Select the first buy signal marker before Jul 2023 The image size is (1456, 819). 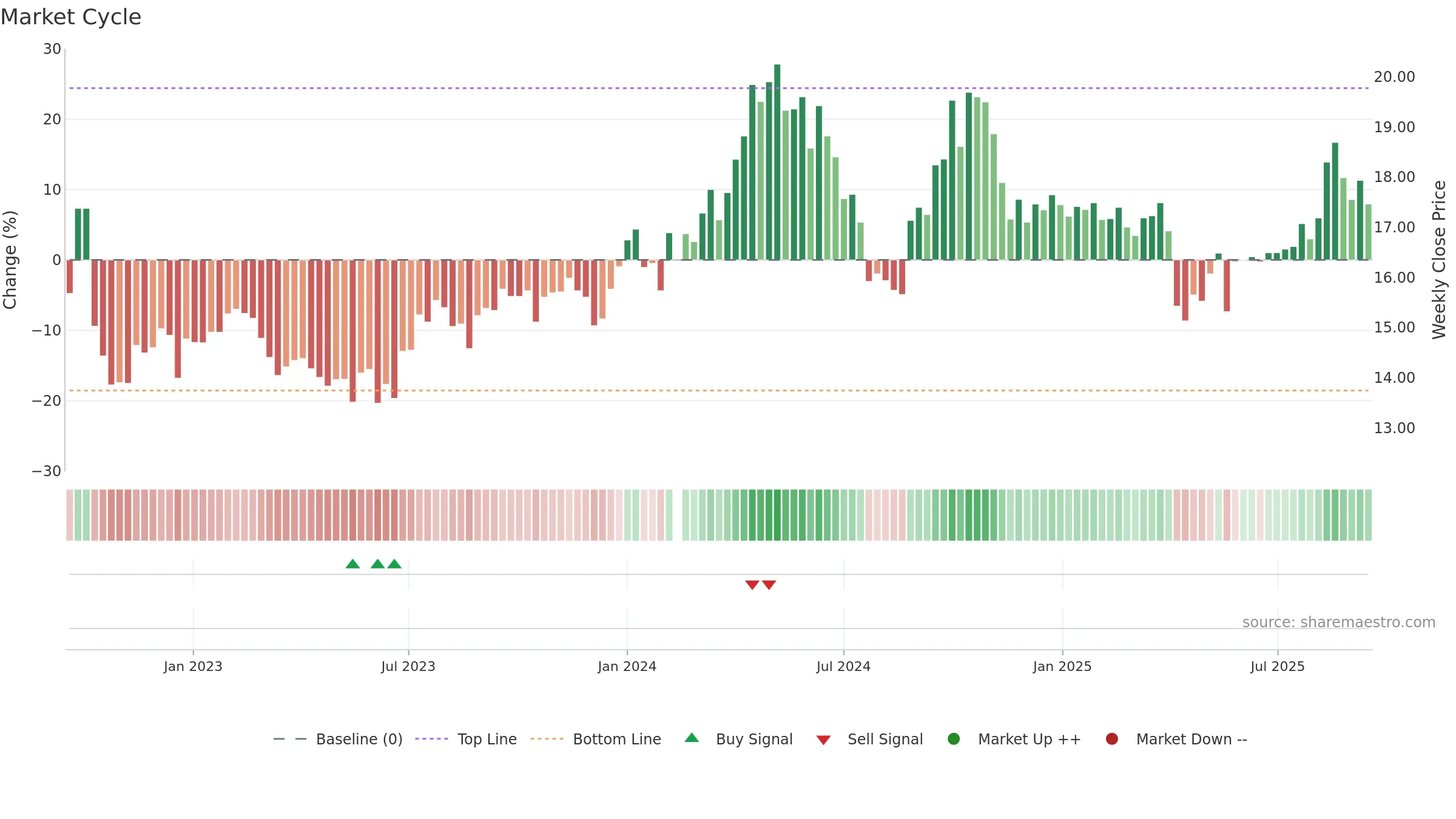pos(352,564)
